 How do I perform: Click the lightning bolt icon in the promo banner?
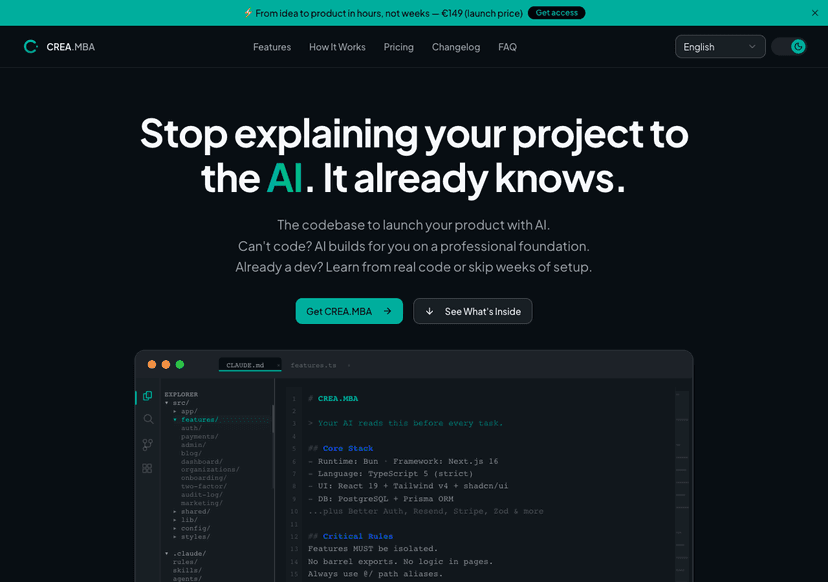pyautogui.click(x=248, y=13)
